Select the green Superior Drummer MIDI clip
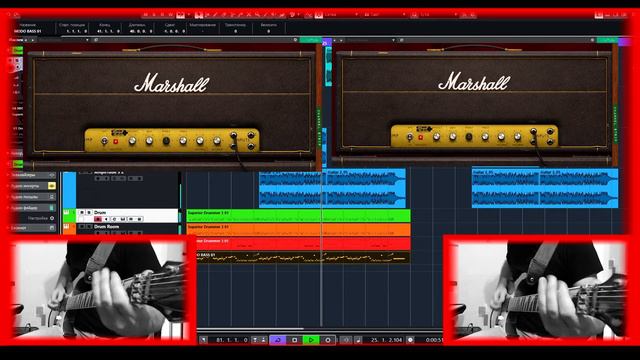 (298, 216)
